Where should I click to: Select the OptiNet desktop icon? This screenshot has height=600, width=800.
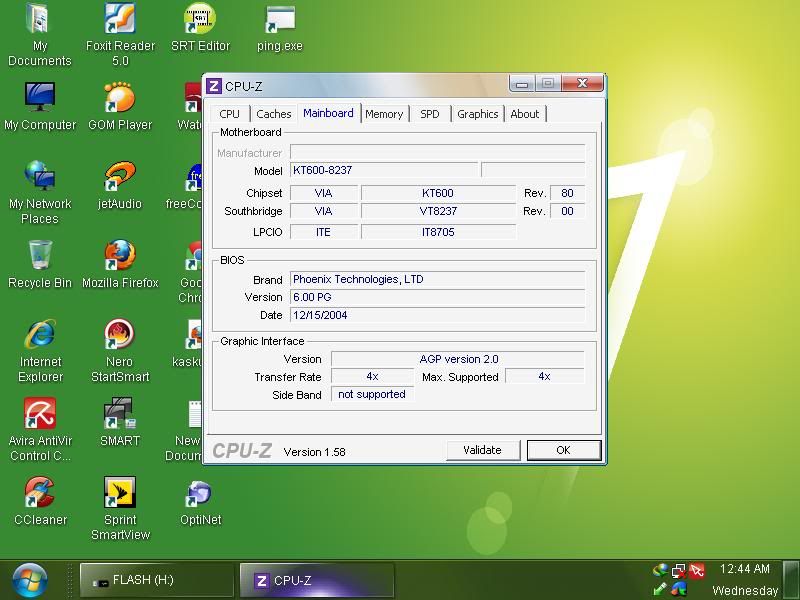coord(200,502)
